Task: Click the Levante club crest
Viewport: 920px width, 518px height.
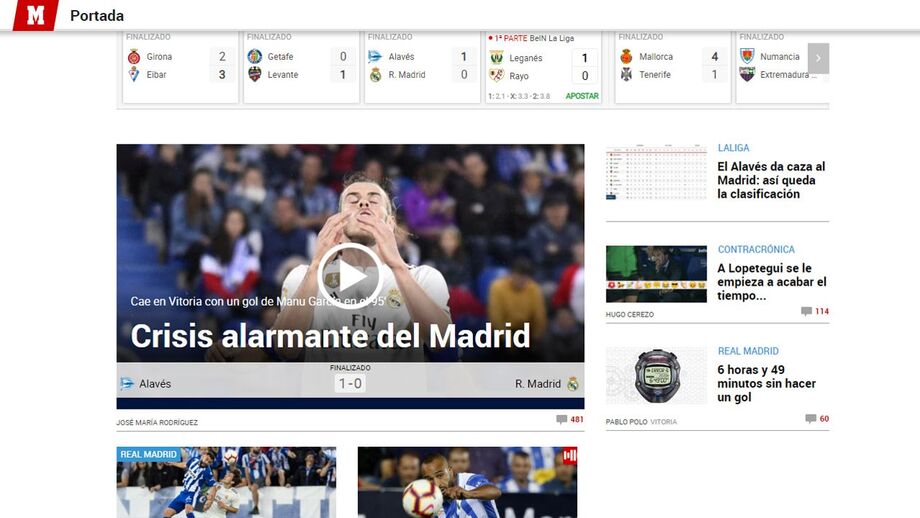Action: (x=255, y=75)
